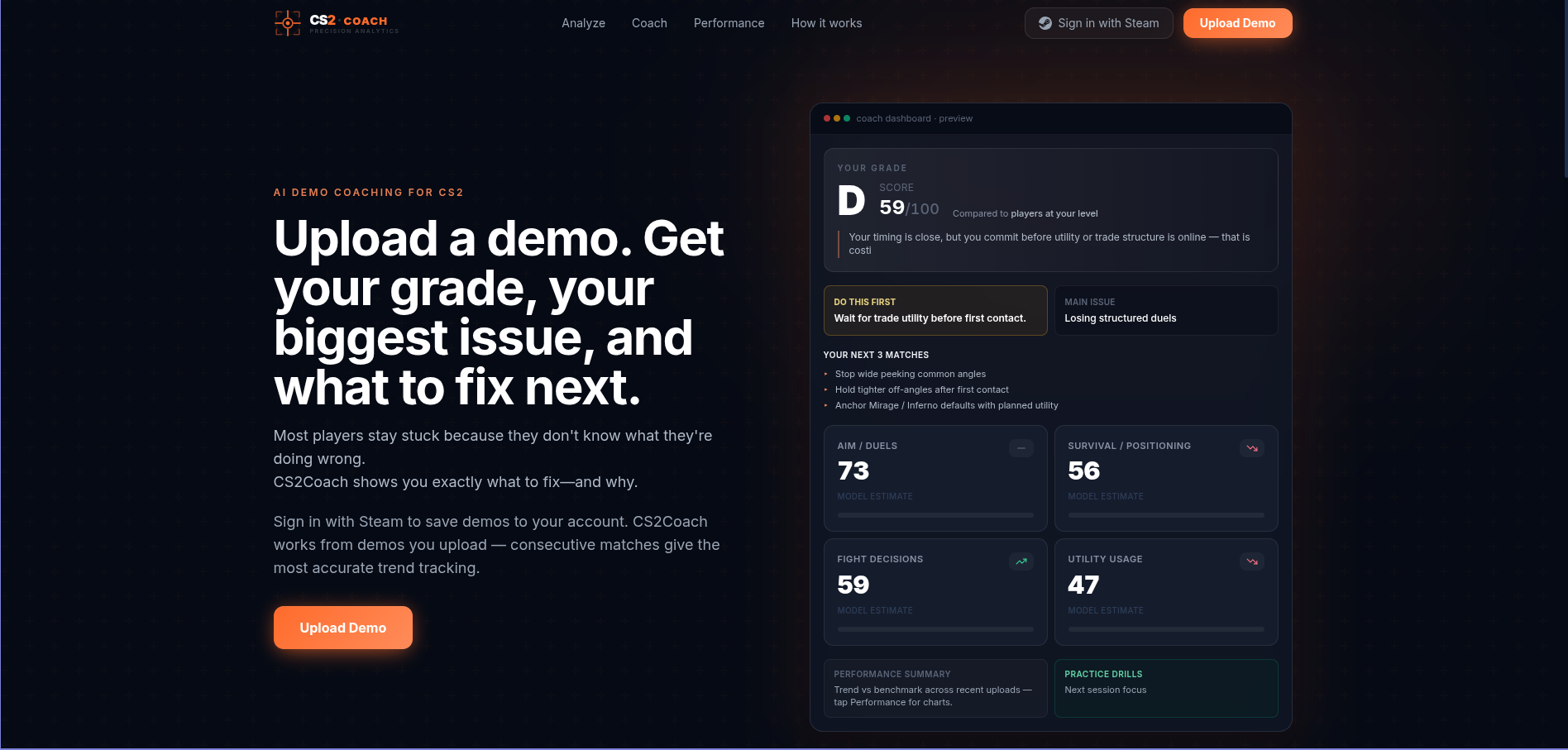Viewport: 1568px width, 750px height.
Task: Click the Survival / Positioning score 56
Action: click(x=1083, y=471)
